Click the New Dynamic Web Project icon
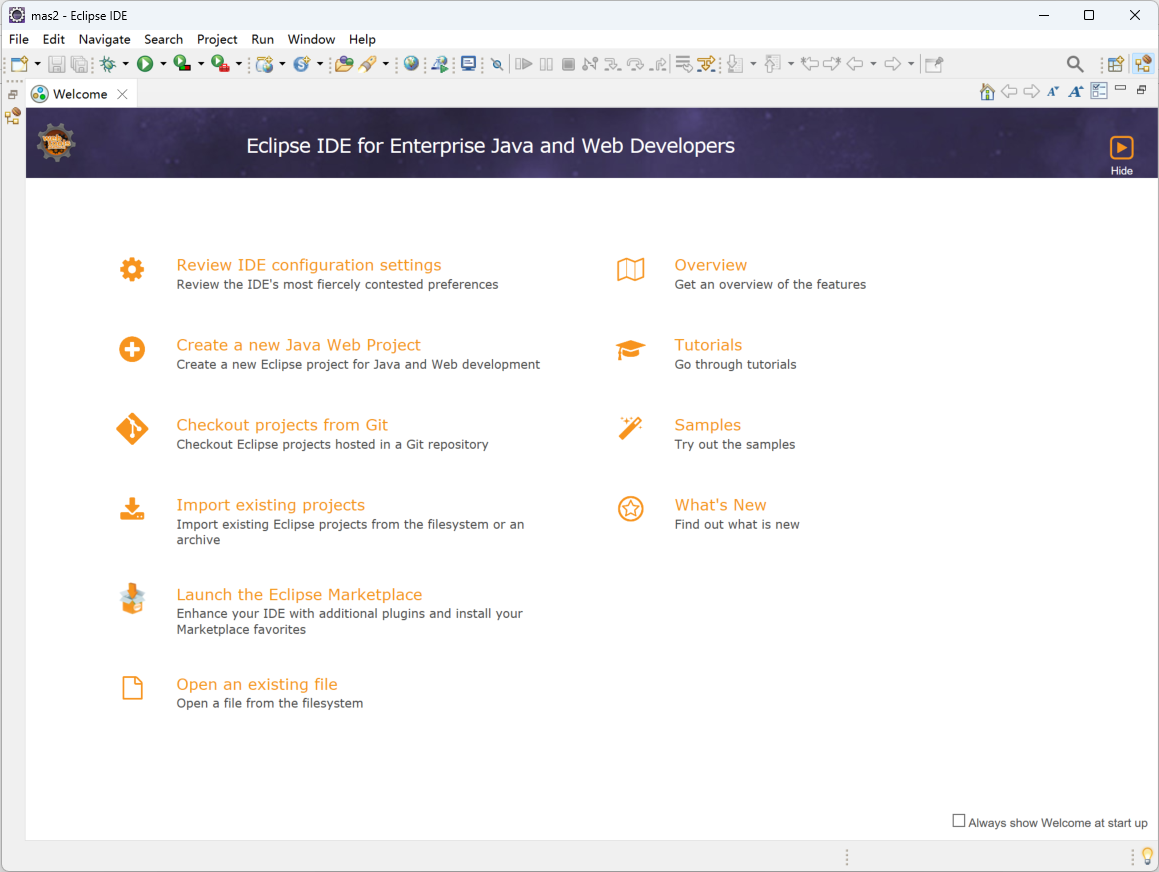 (x=265, y=64)
